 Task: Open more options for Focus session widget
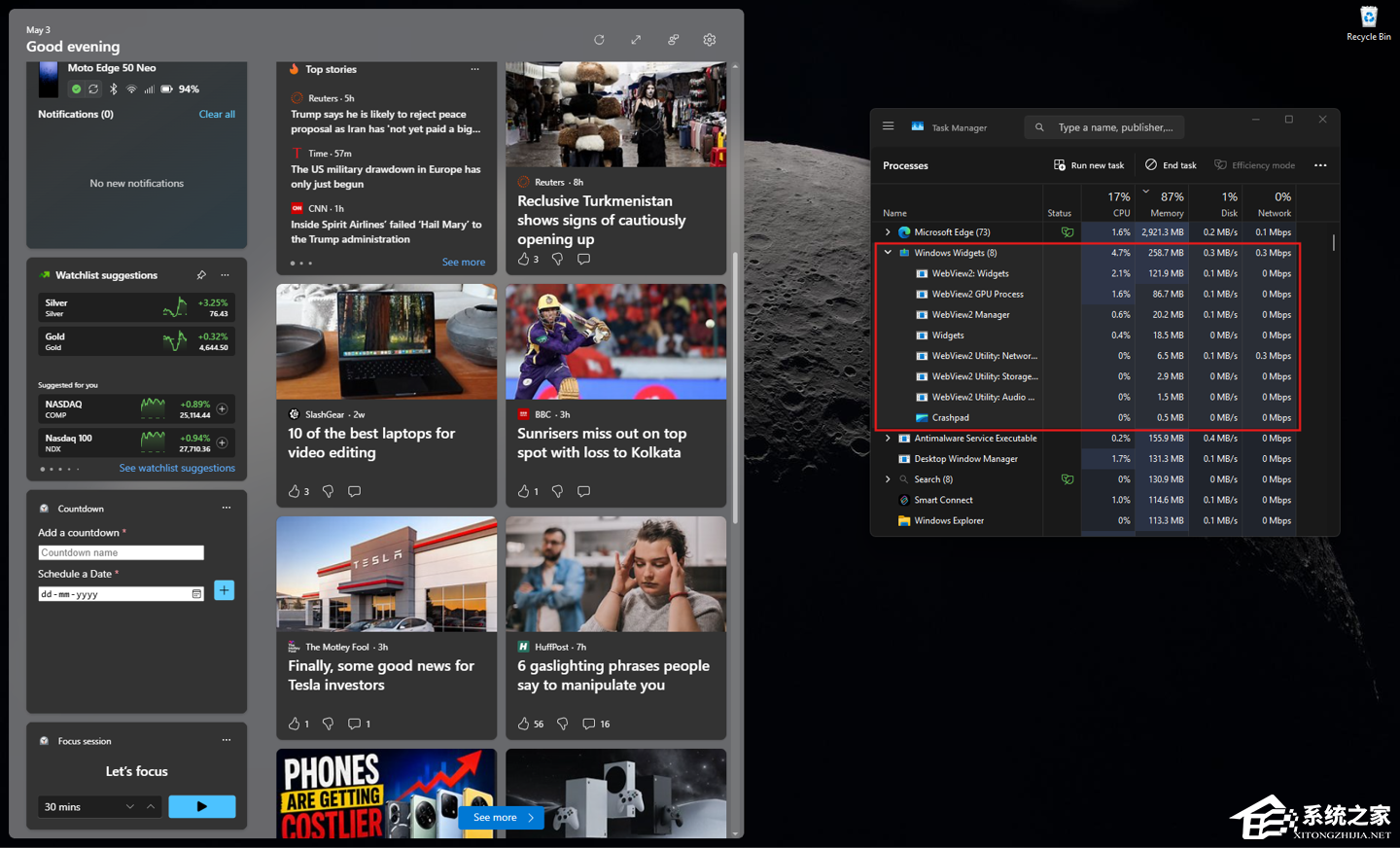pyautogui.click(x=227, y=740)
